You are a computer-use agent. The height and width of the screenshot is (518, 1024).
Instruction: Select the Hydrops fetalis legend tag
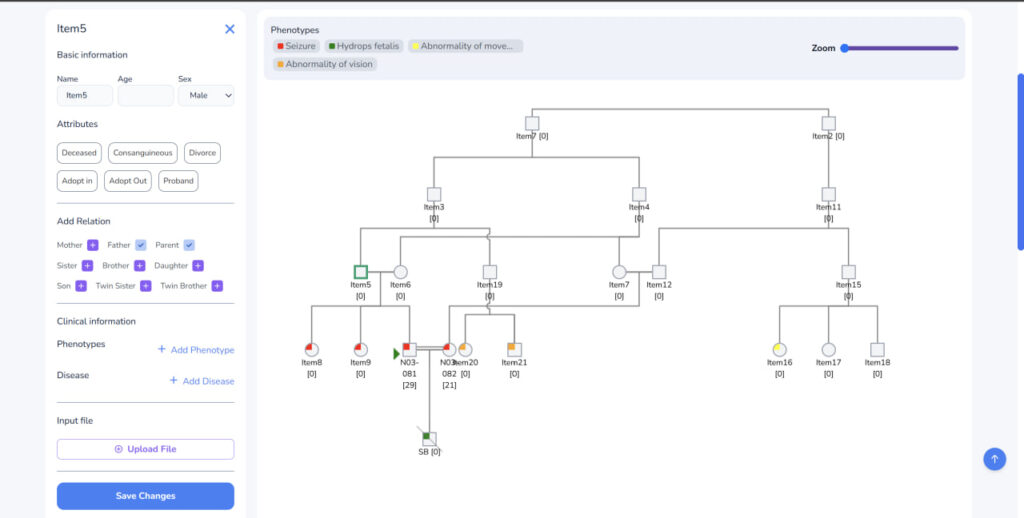click(x=364, y=46)
